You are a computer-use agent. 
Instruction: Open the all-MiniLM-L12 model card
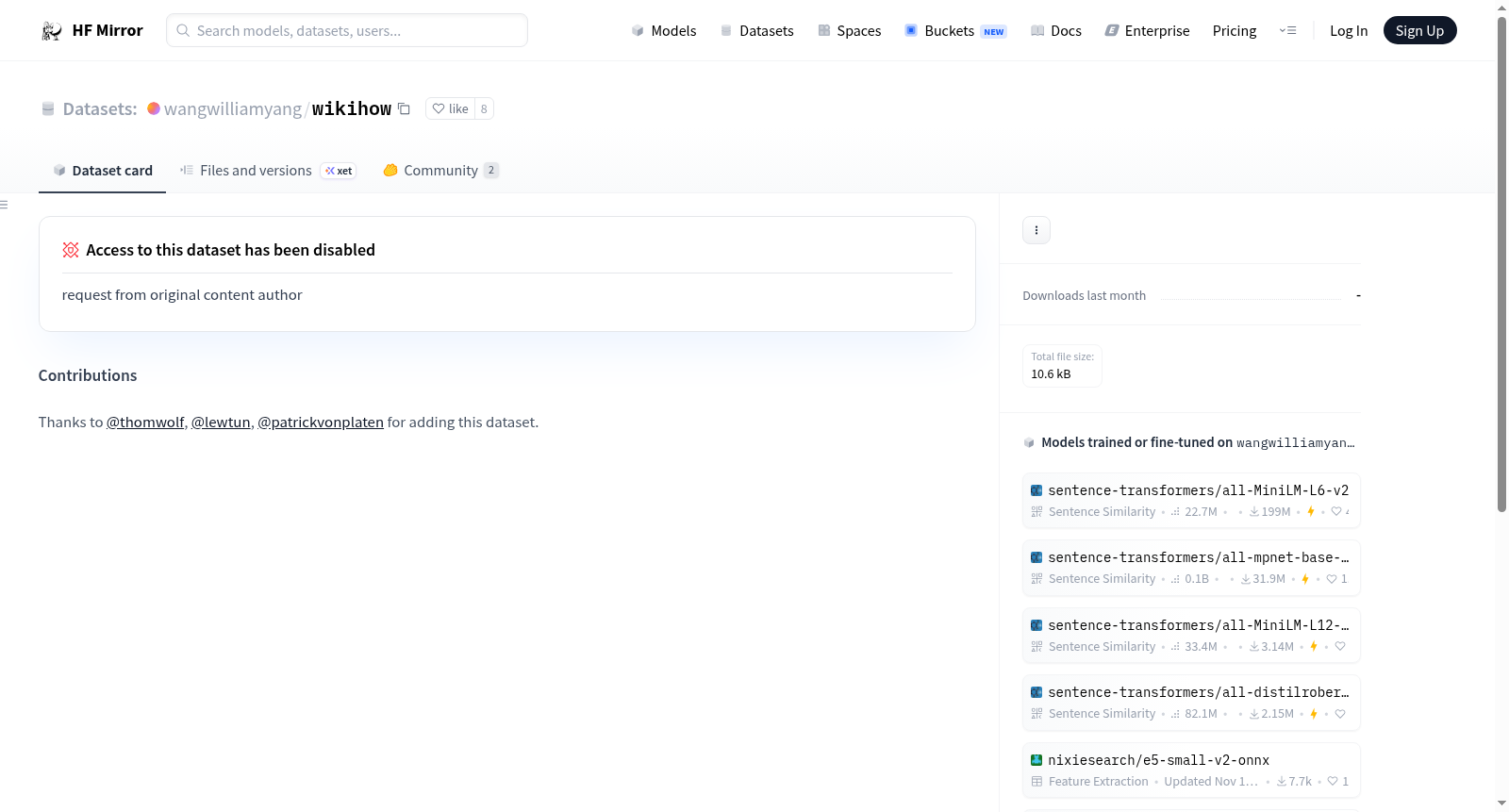tap(1191, 636)
